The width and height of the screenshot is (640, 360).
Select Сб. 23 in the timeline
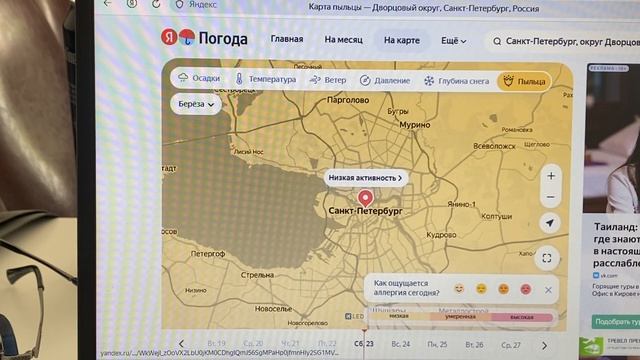click(x=364, y=344)
